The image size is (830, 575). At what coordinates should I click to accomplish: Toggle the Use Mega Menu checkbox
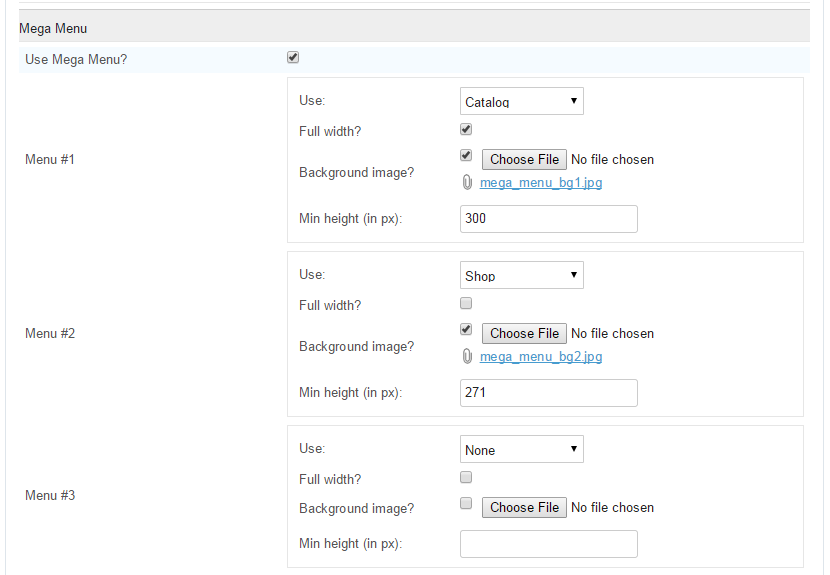click(293, 57)
